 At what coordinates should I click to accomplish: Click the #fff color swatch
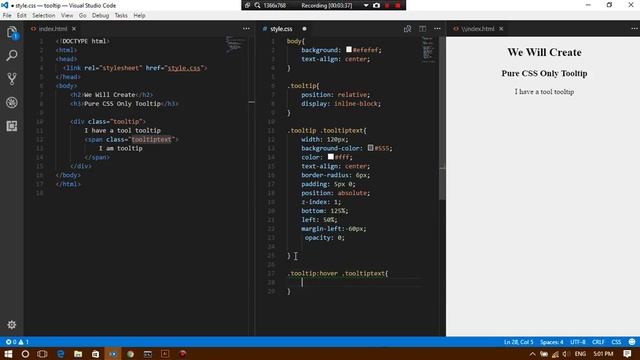[x=331, y=157]
